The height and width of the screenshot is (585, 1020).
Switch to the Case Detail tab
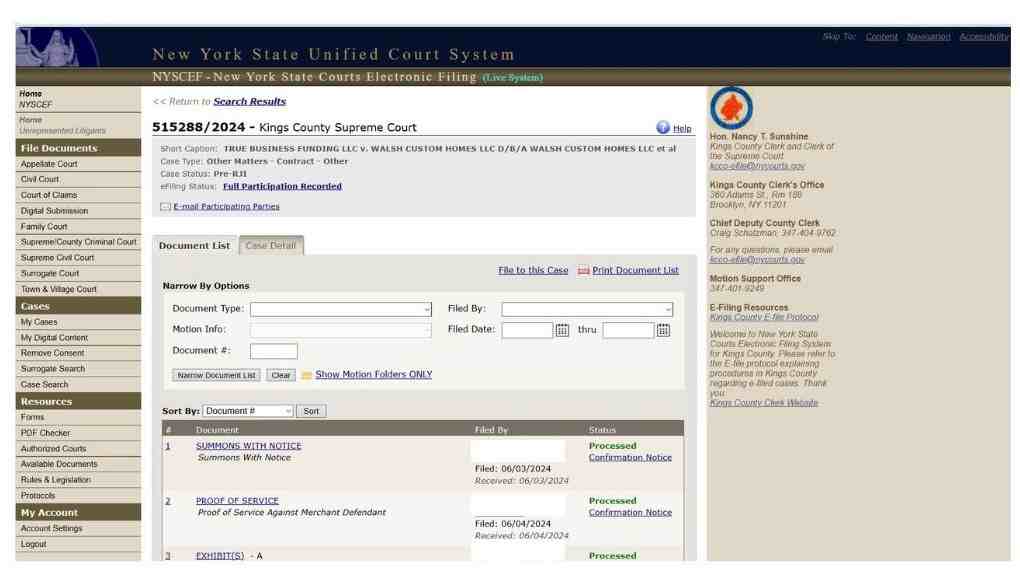click(271, 246)
